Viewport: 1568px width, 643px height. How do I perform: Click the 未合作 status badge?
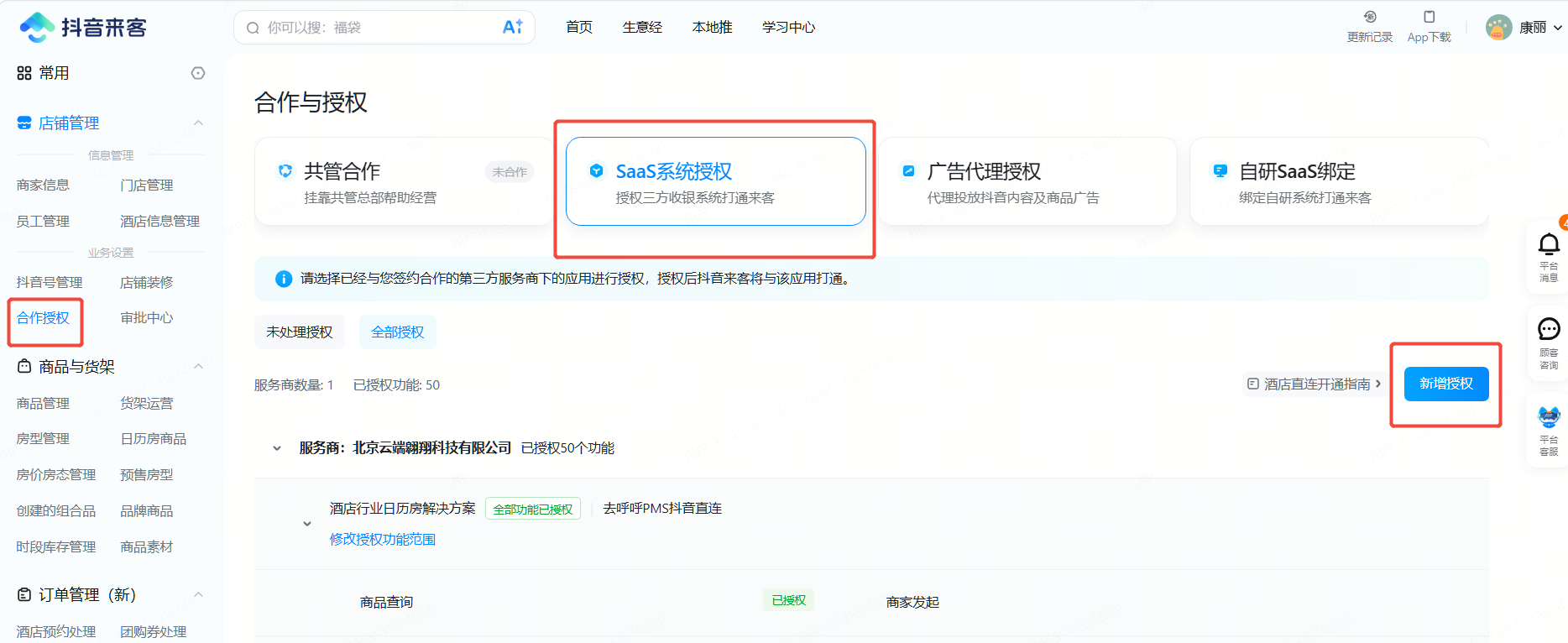coord(510,172)
